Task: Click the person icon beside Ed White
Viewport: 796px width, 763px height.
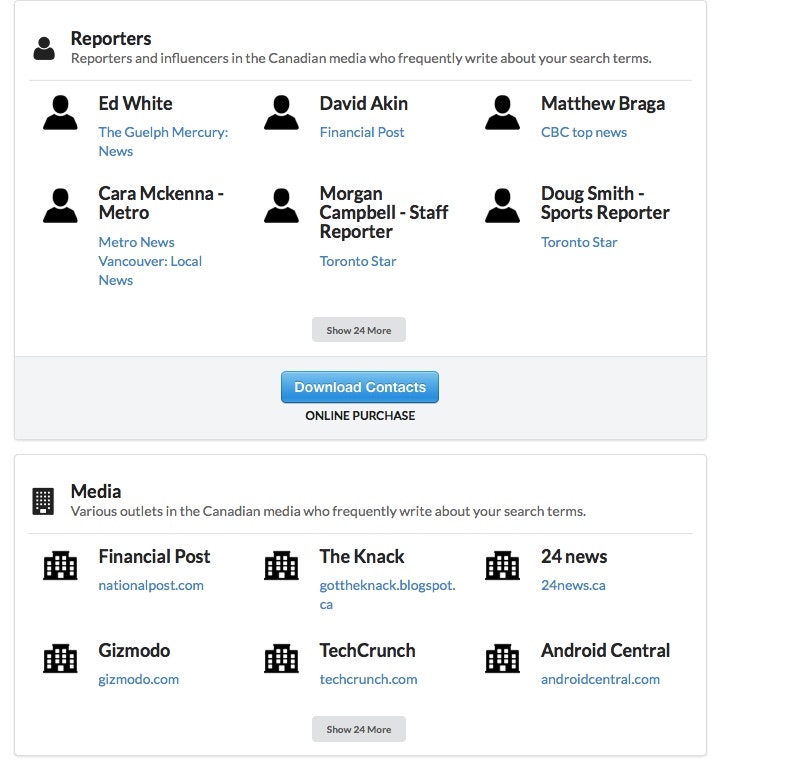Action: pyautogui.click(x=60, y=113)
